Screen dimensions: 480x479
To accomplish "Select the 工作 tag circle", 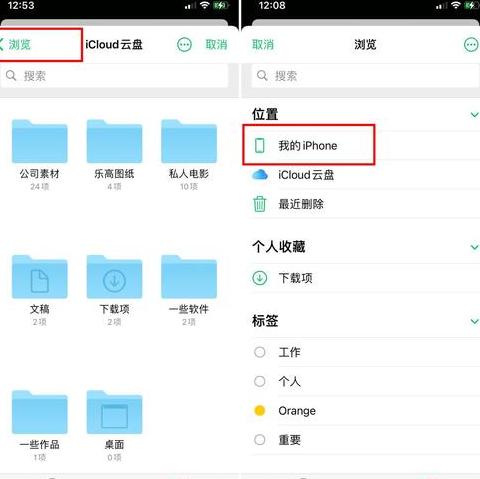I will 260,352.
